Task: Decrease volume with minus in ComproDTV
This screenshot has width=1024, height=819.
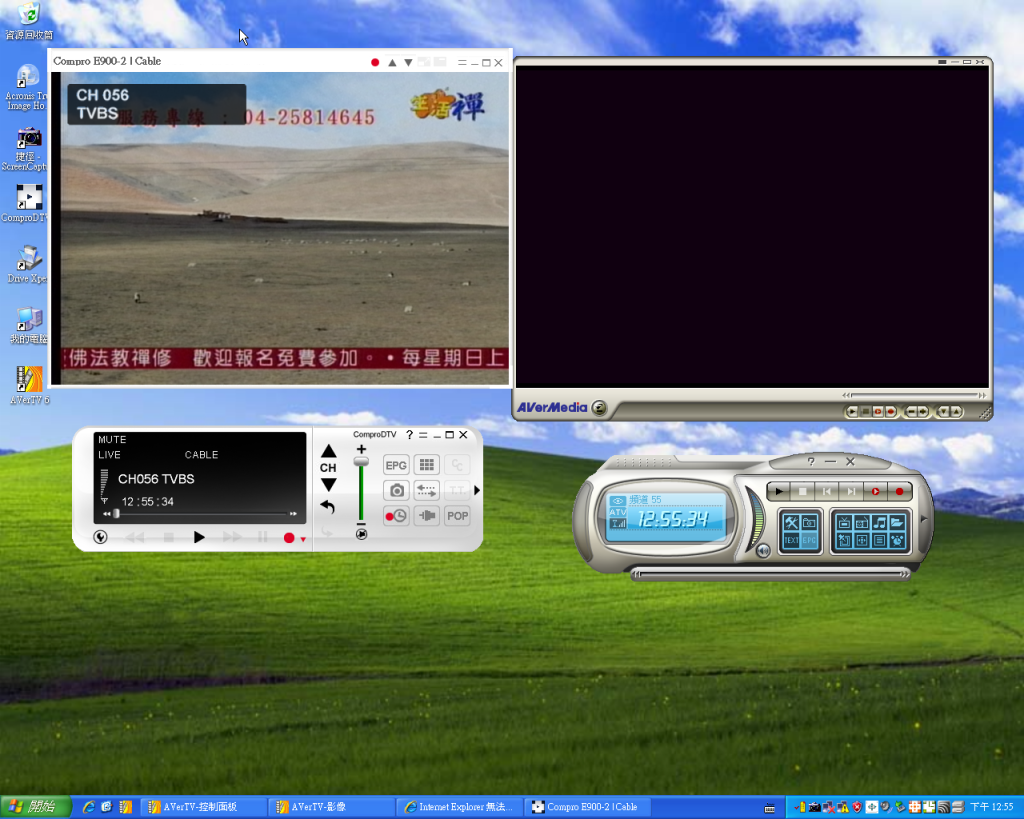Action: tap(361, 524)
